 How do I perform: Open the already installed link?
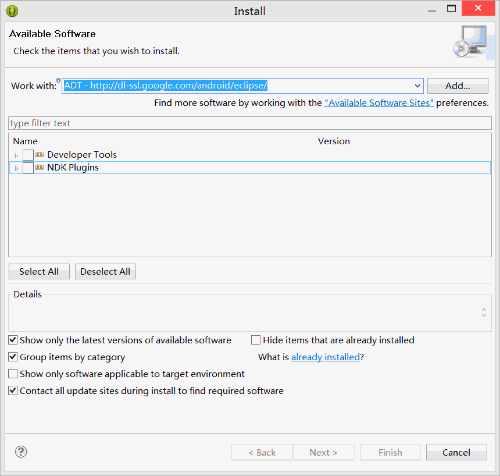(x=326, y=357)
